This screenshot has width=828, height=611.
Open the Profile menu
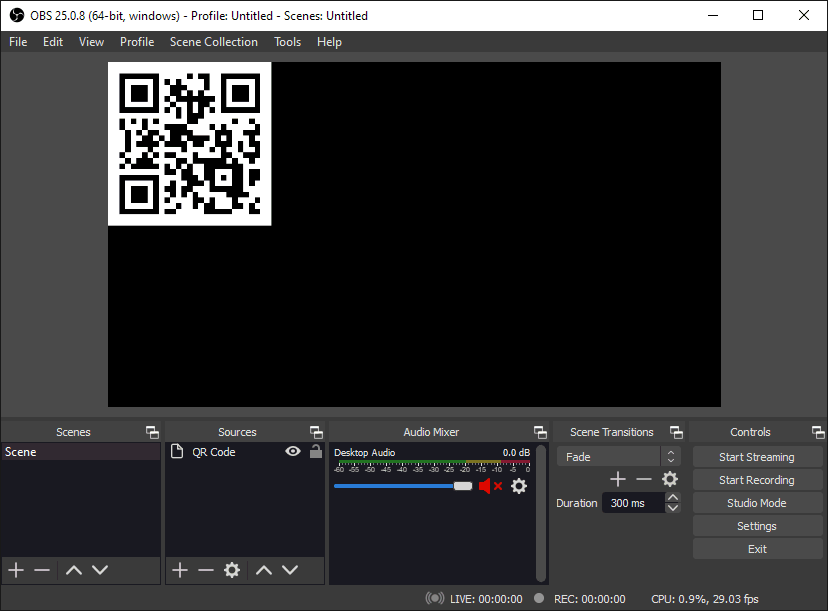pos(137,42)
